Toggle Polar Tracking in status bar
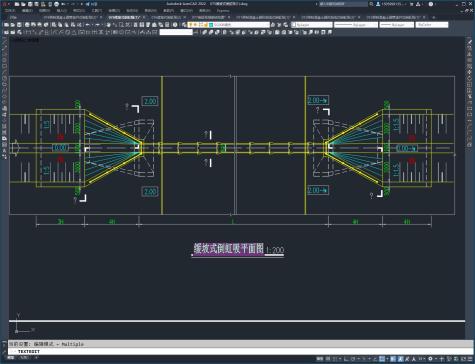This screenshot has height=364, width=475. [x=353, y=359]
